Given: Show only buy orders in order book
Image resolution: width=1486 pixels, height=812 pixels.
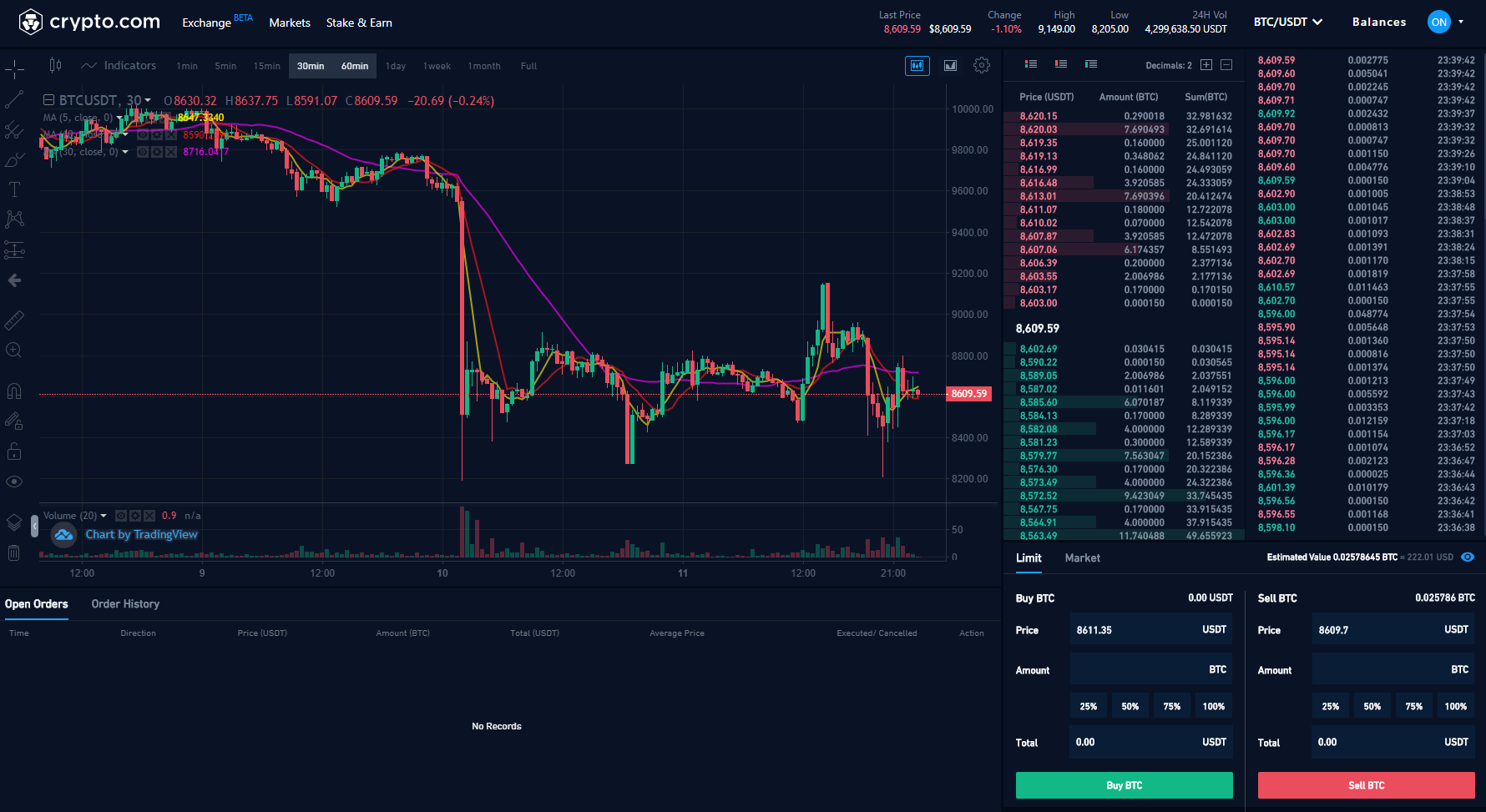Looking at the screenshot, I should [x=1091, y=64].
